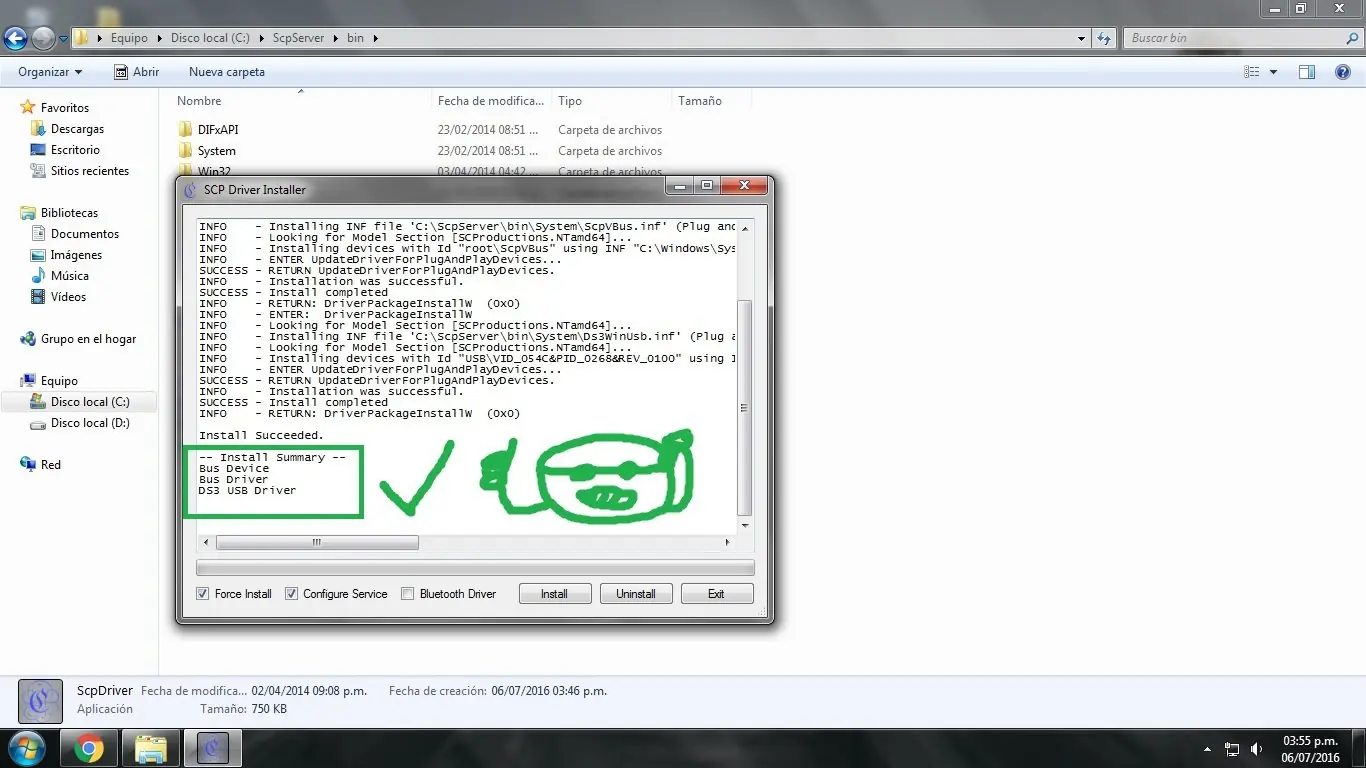The width and height of the screenshot is (1366, 768).
Task: Click the Forward navigation arrow in Explorer
Action: [43, 39]
